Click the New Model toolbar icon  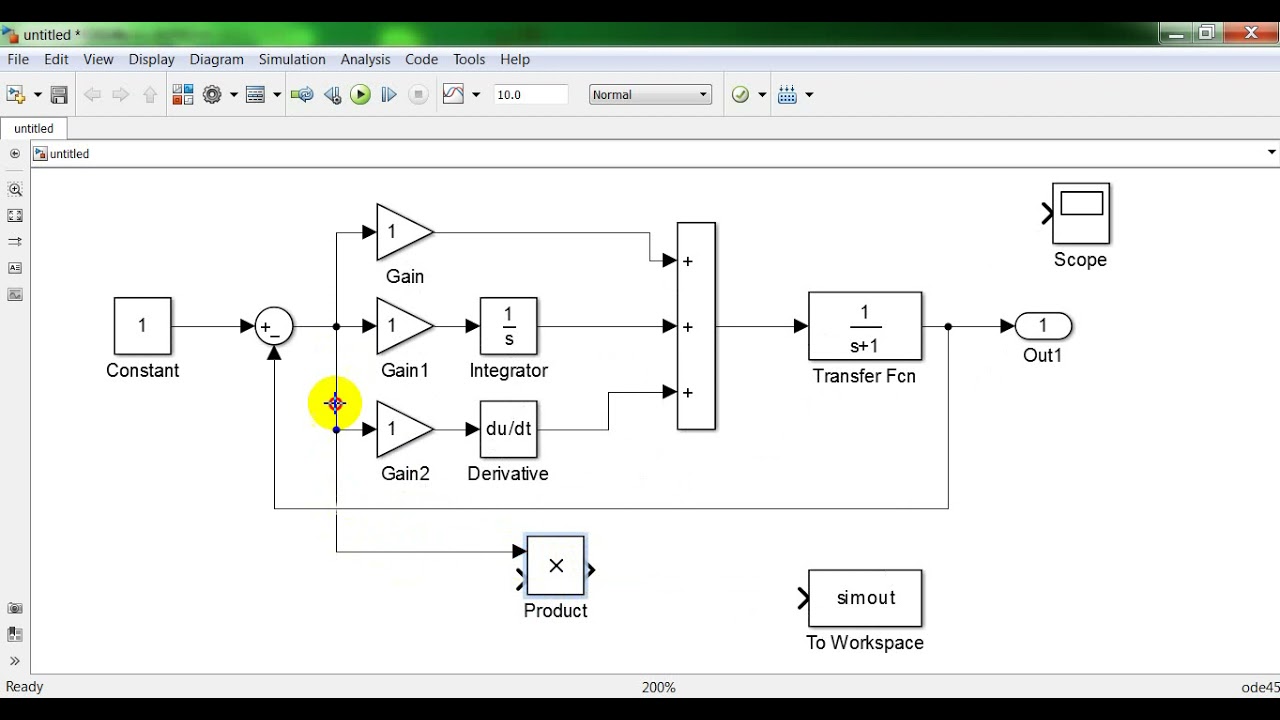coord(16,95)
